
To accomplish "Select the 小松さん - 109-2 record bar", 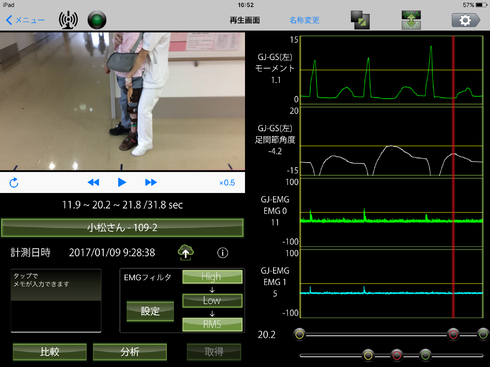I will (122, 228).
